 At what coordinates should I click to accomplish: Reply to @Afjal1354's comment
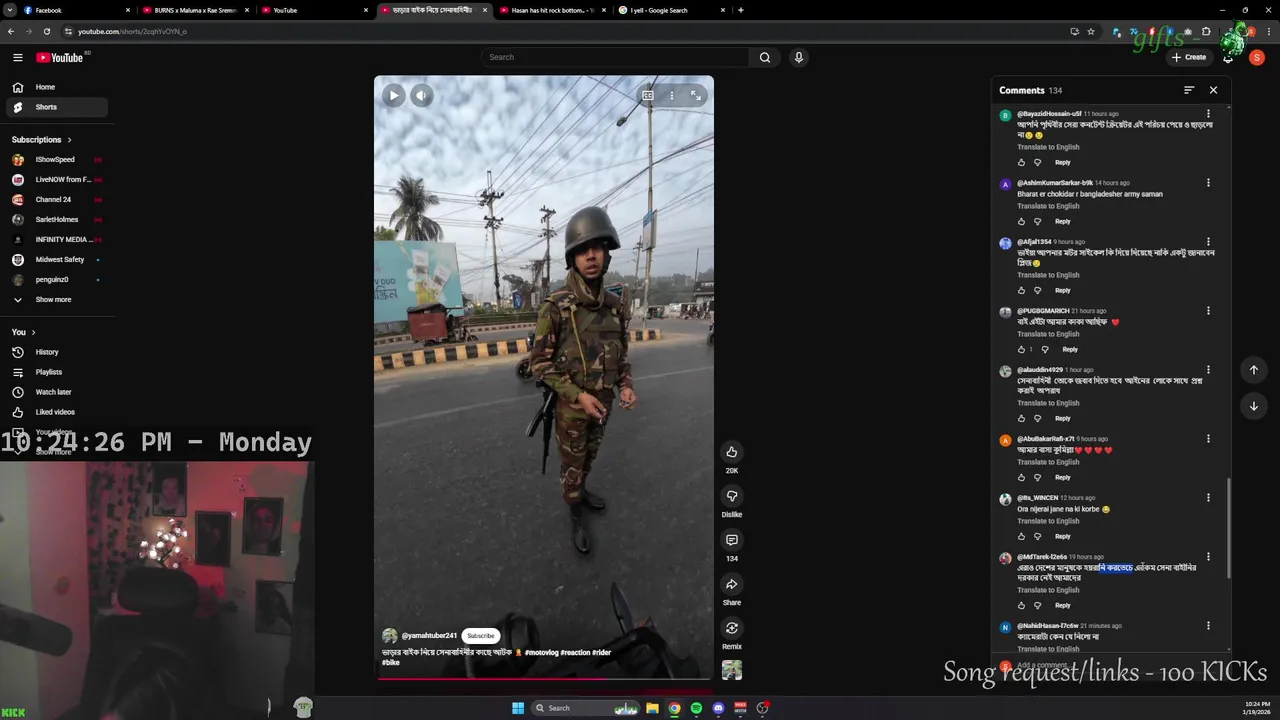pyautogui.click(x=1062, y=290)
